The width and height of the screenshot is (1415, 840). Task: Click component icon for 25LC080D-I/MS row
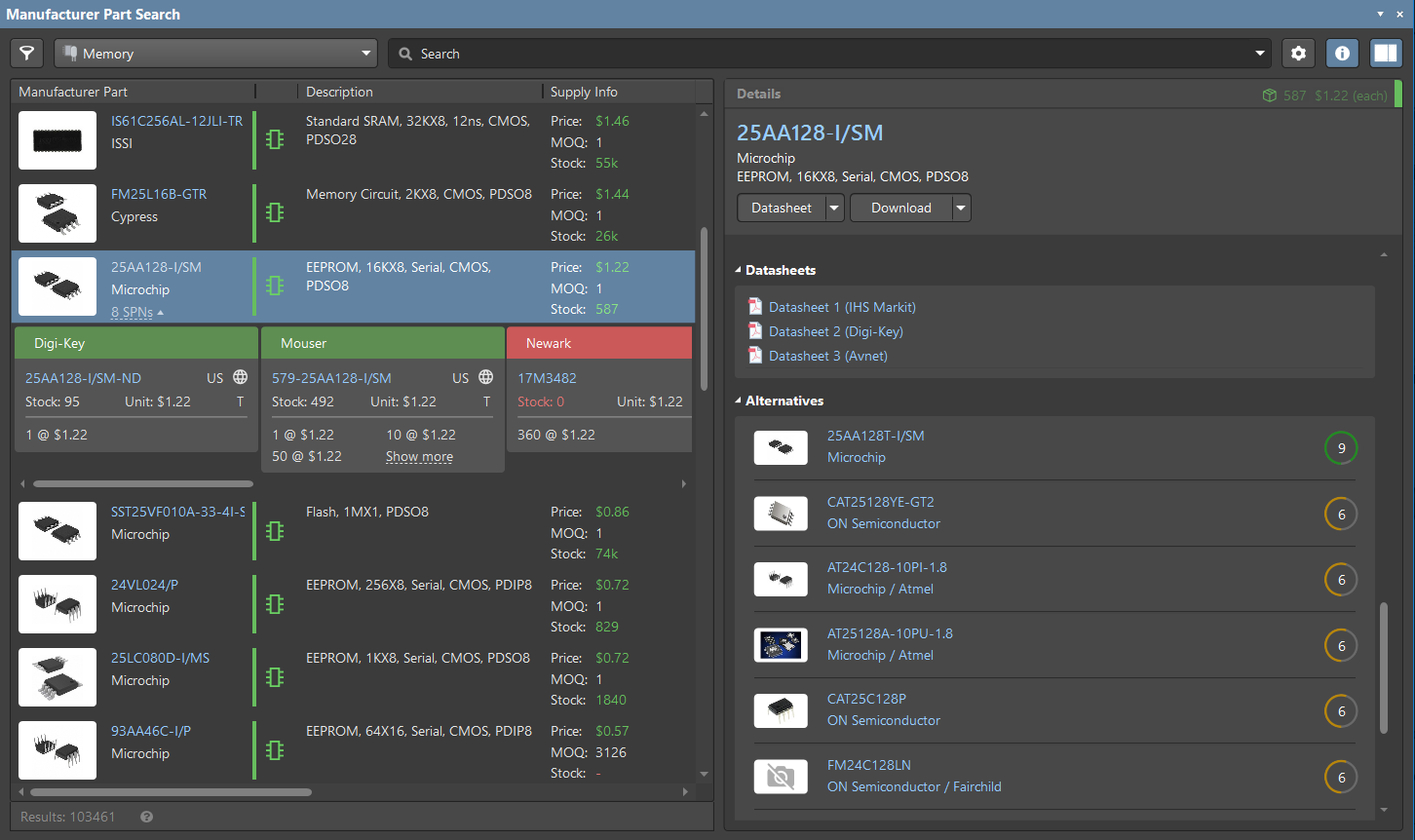(275, 676)
